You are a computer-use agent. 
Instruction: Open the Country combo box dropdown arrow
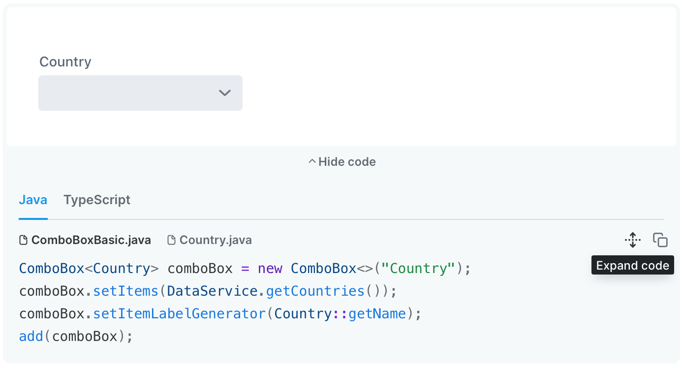[x=224, y=93]
